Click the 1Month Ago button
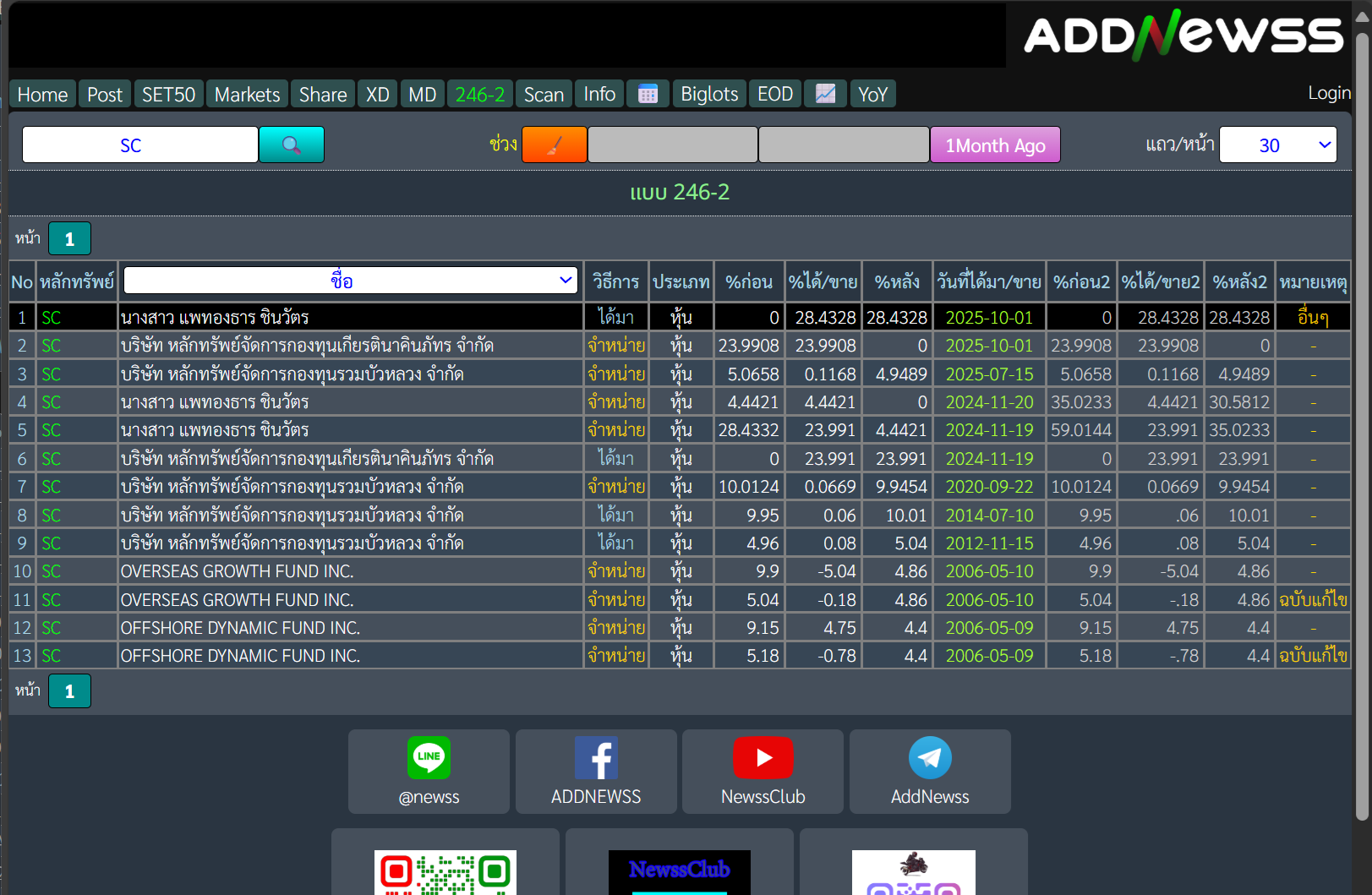 (x=995, y=145)
